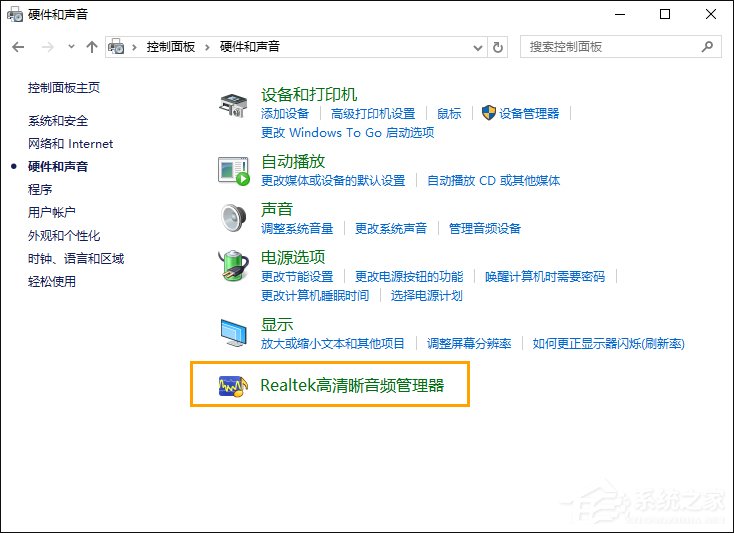Click the Devices and Printers icon
This screenshot has height=533, width=734.
tap(234, 104)
